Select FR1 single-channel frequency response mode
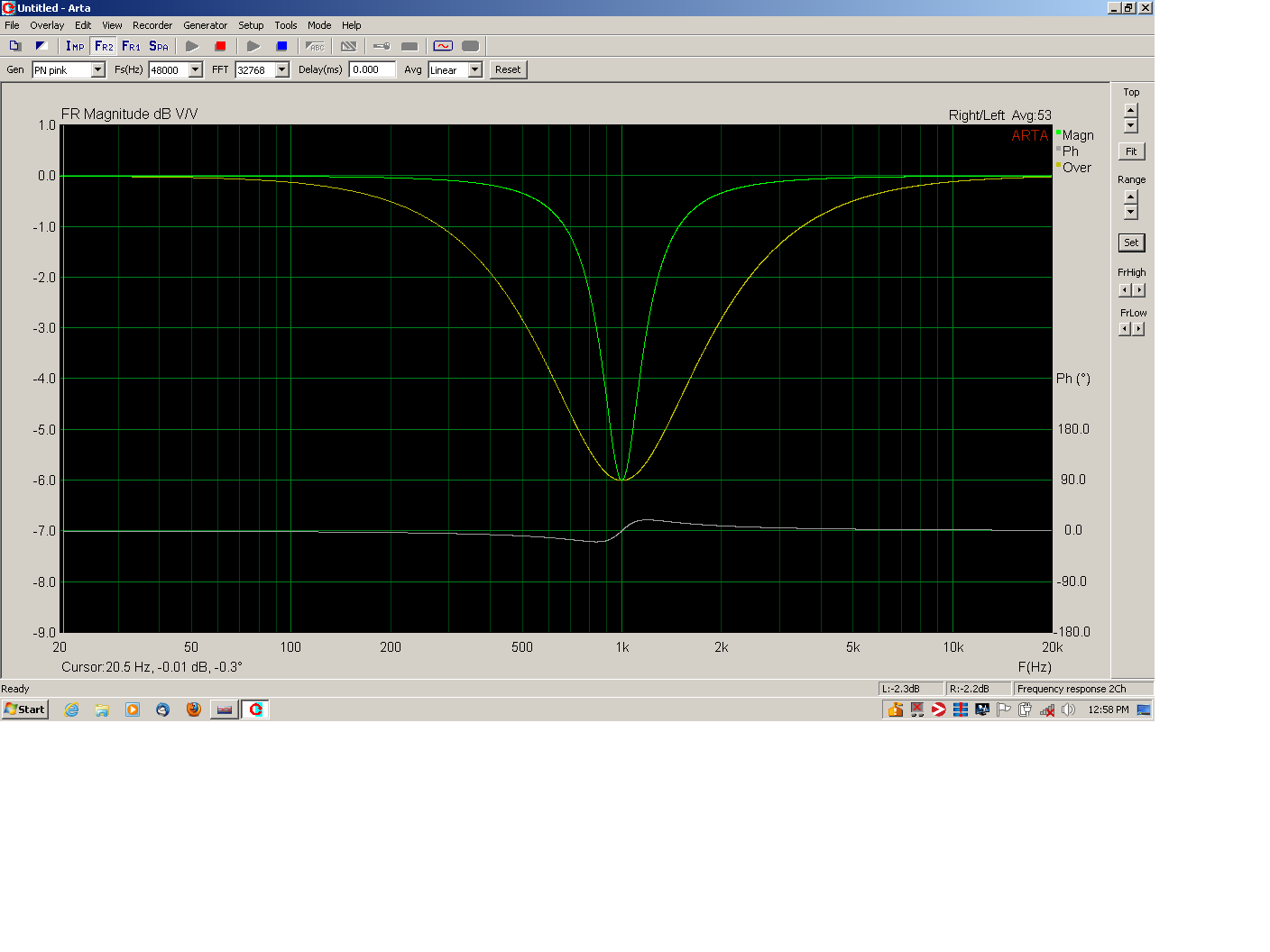This screenshot has height=952, width=1270. tap(132, 46)
